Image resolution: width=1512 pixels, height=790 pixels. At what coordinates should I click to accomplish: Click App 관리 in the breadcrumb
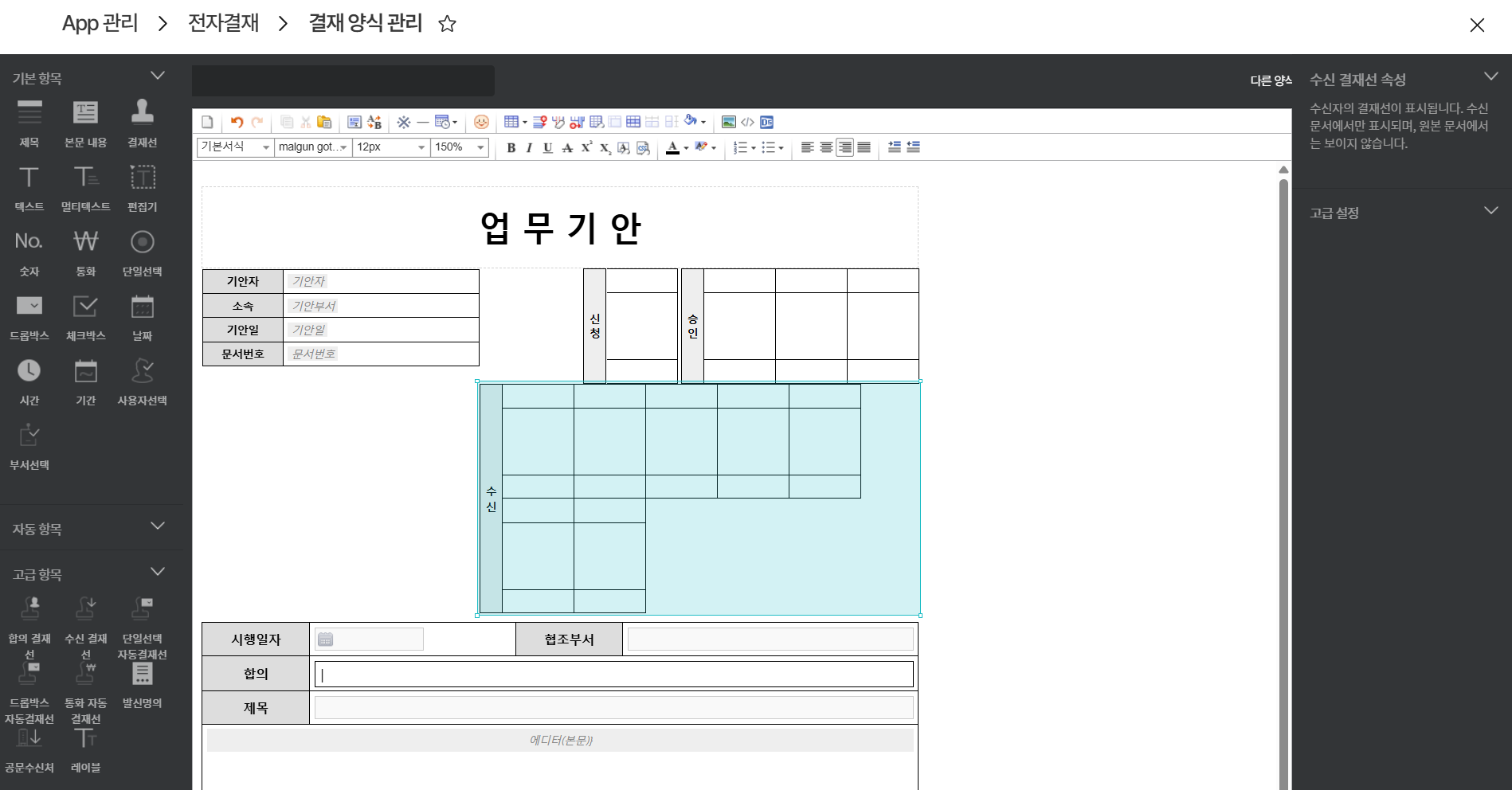pyautogui.click(x=100, y=23)
